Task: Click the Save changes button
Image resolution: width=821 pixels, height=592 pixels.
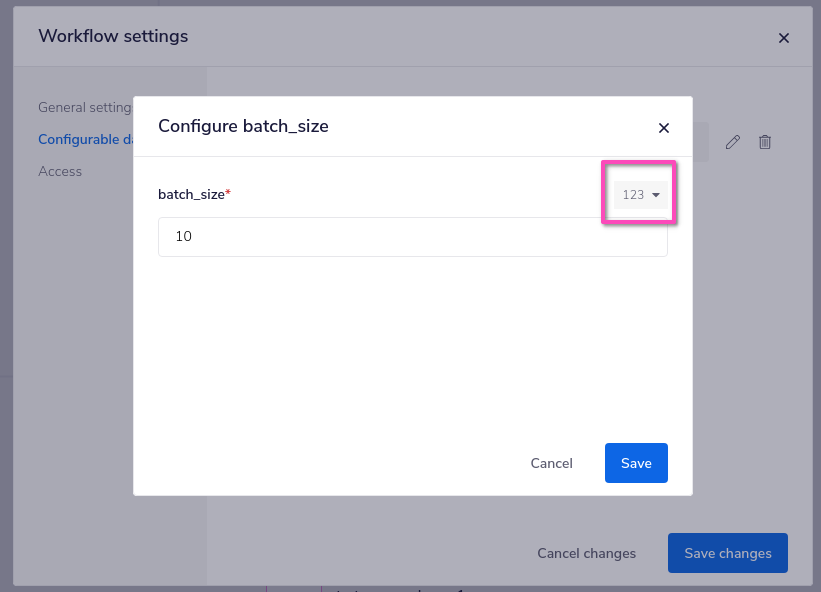Action: point(727,553)
